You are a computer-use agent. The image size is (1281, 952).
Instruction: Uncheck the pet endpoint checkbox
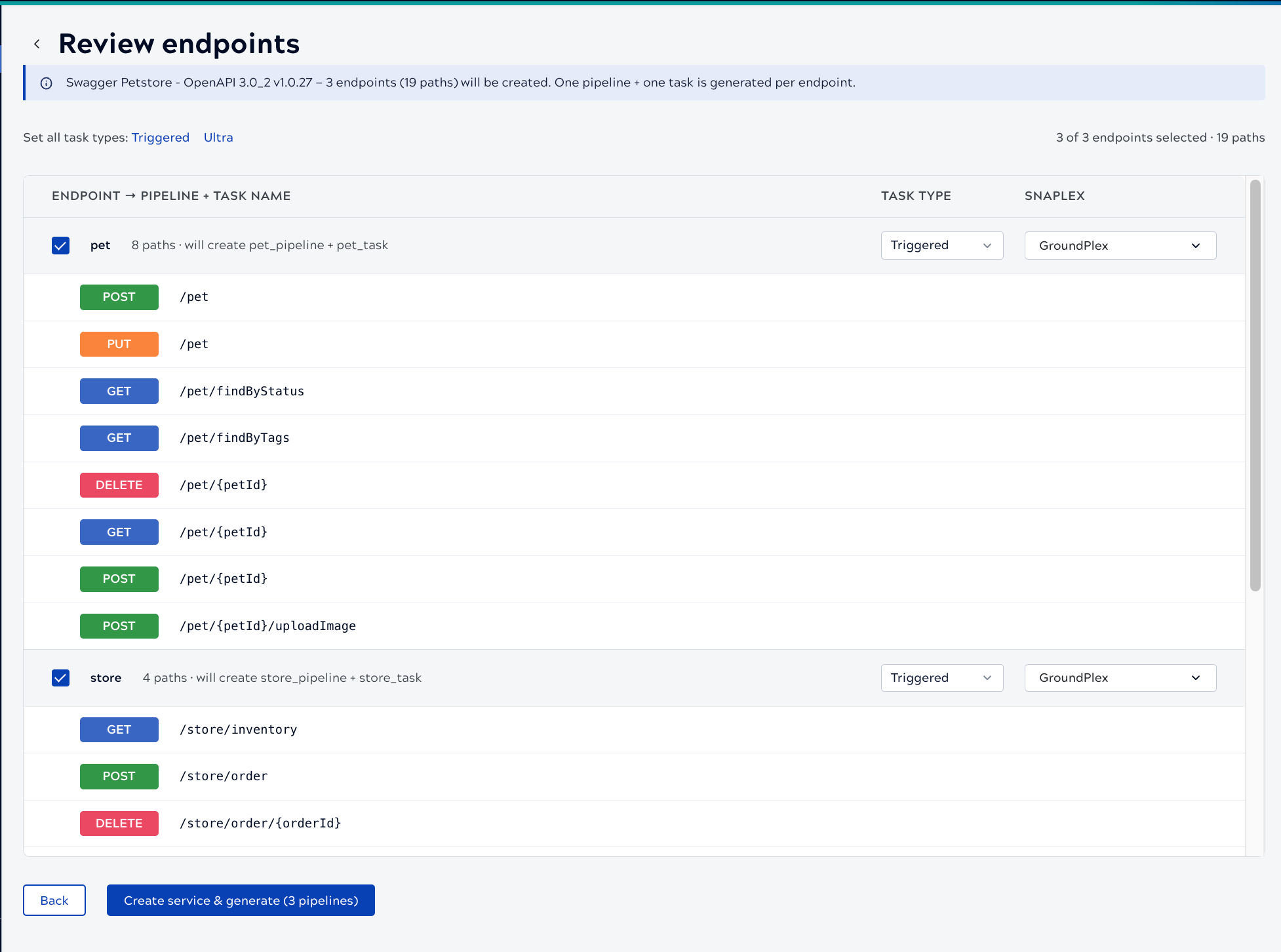point(60,245)
